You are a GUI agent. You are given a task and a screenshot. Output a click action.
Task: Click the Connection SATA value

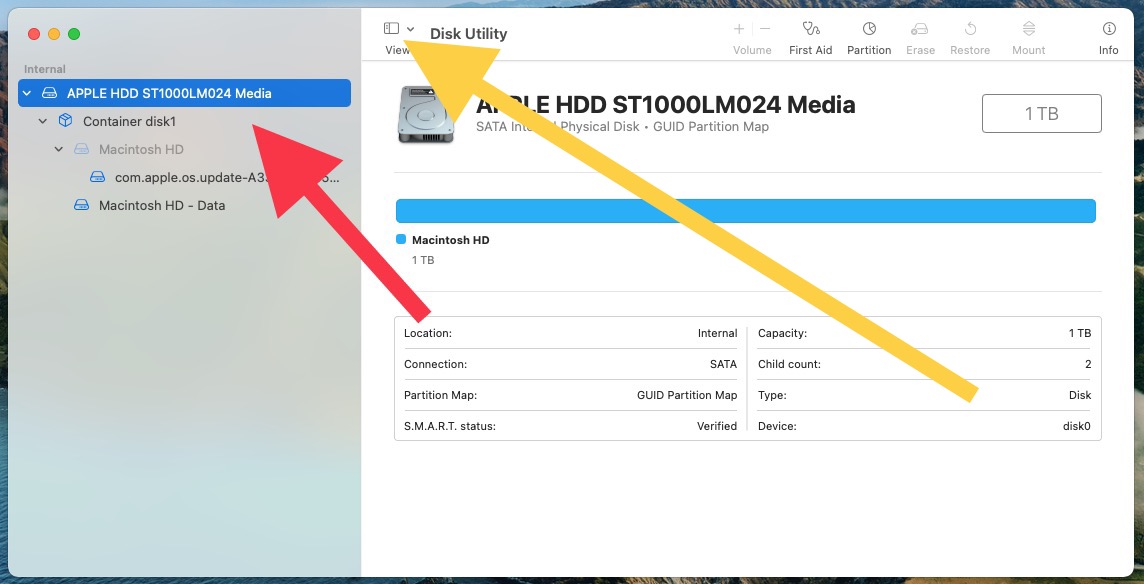click(723, 364)
